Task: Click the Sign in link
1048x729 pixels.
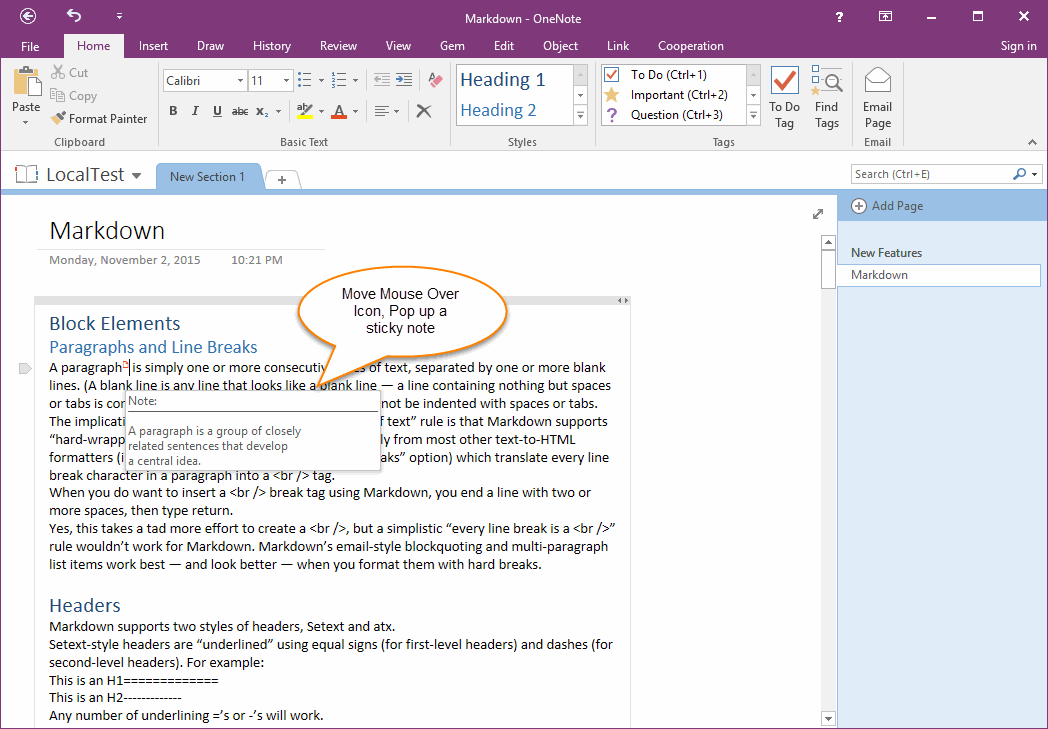Action: click(1018, 46)
